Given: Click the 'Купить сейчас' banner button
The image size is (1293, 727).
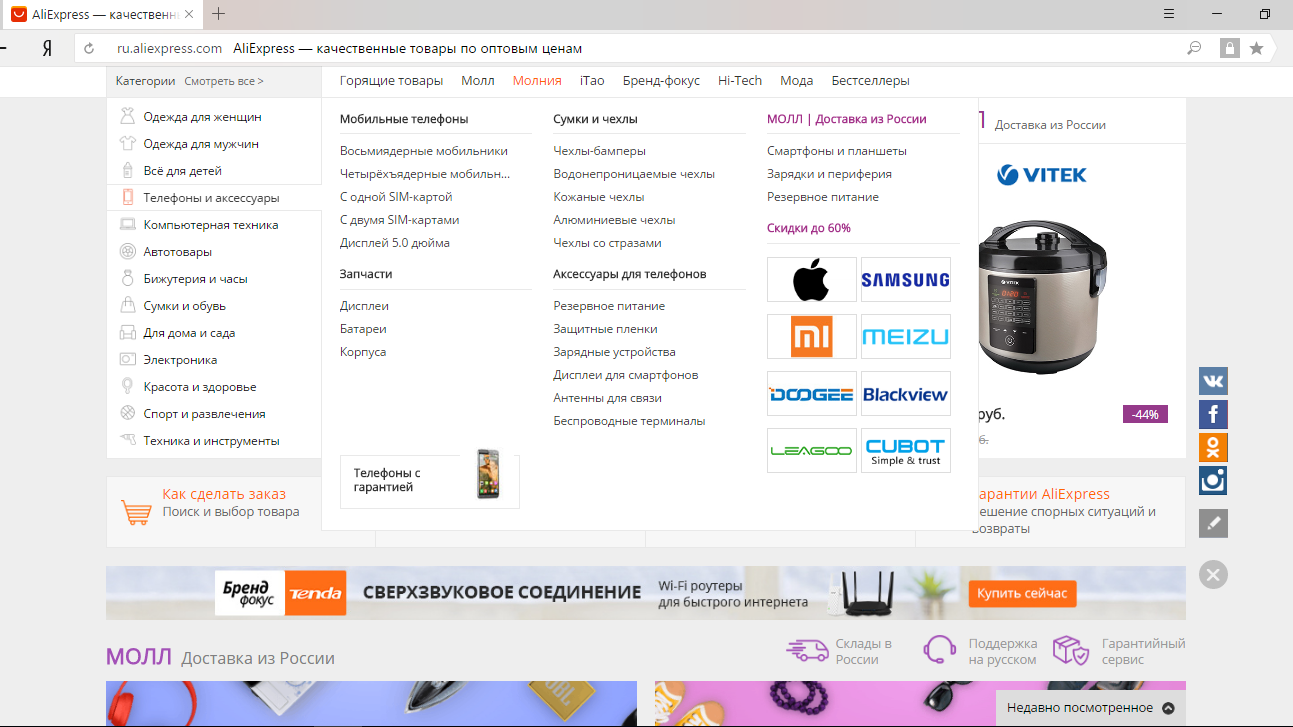Looking at the screenshot, I should (1022, 593).
